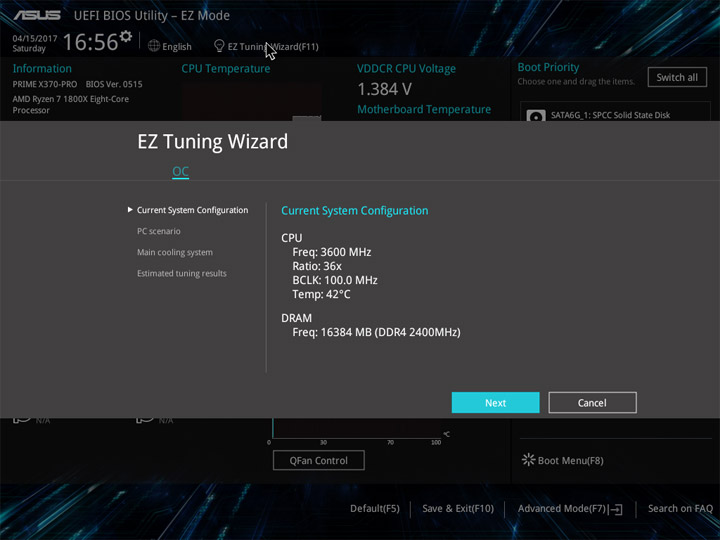Click the time settings gear icon

[x=126, y=36]
